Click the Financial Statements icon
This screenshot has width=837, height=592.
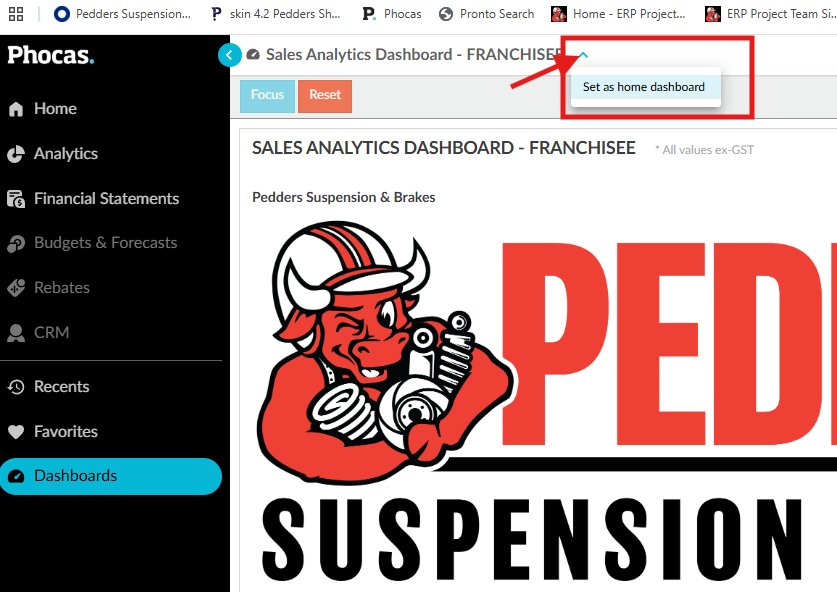coord(16,199)
